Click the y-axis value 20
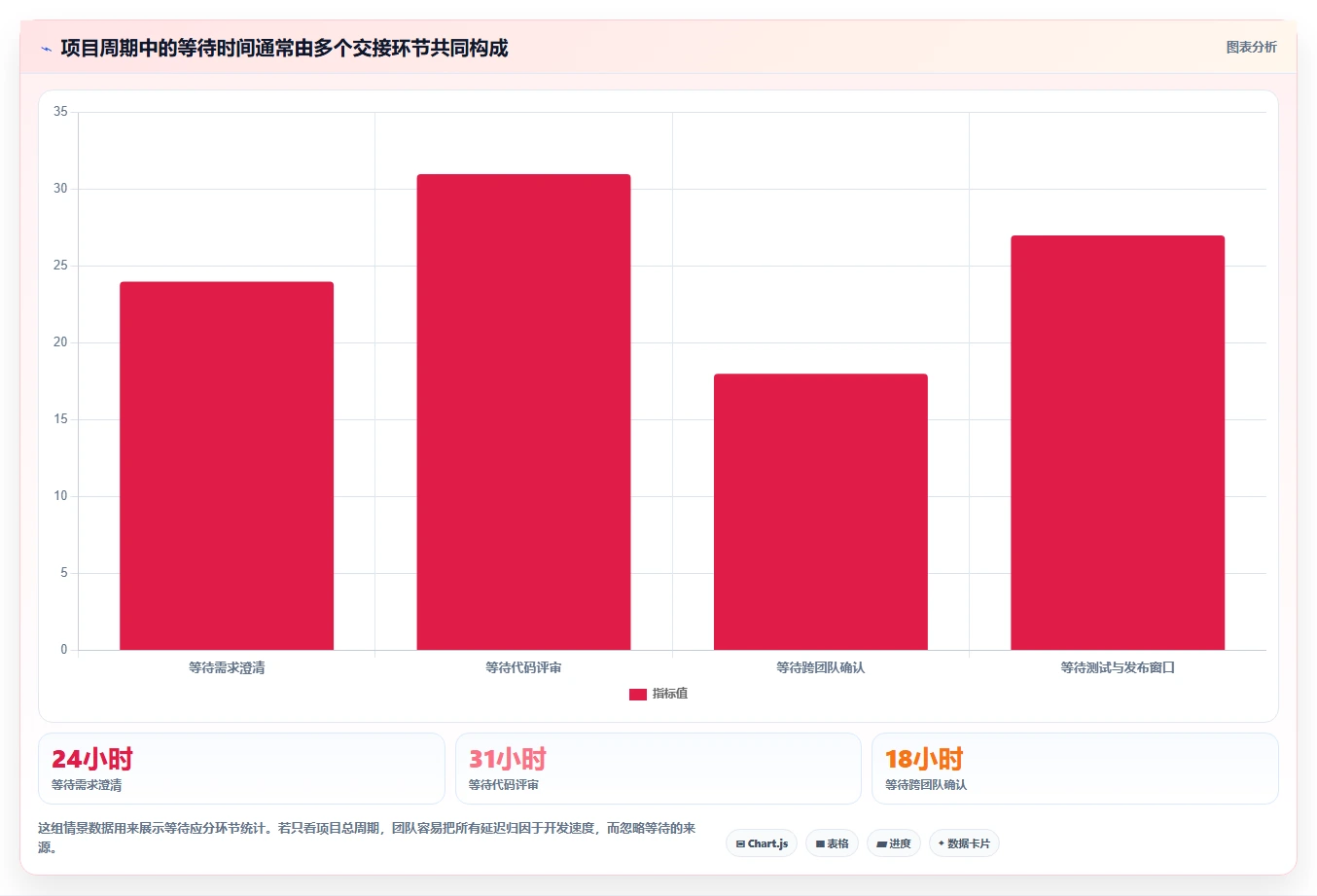 [60, 342]
